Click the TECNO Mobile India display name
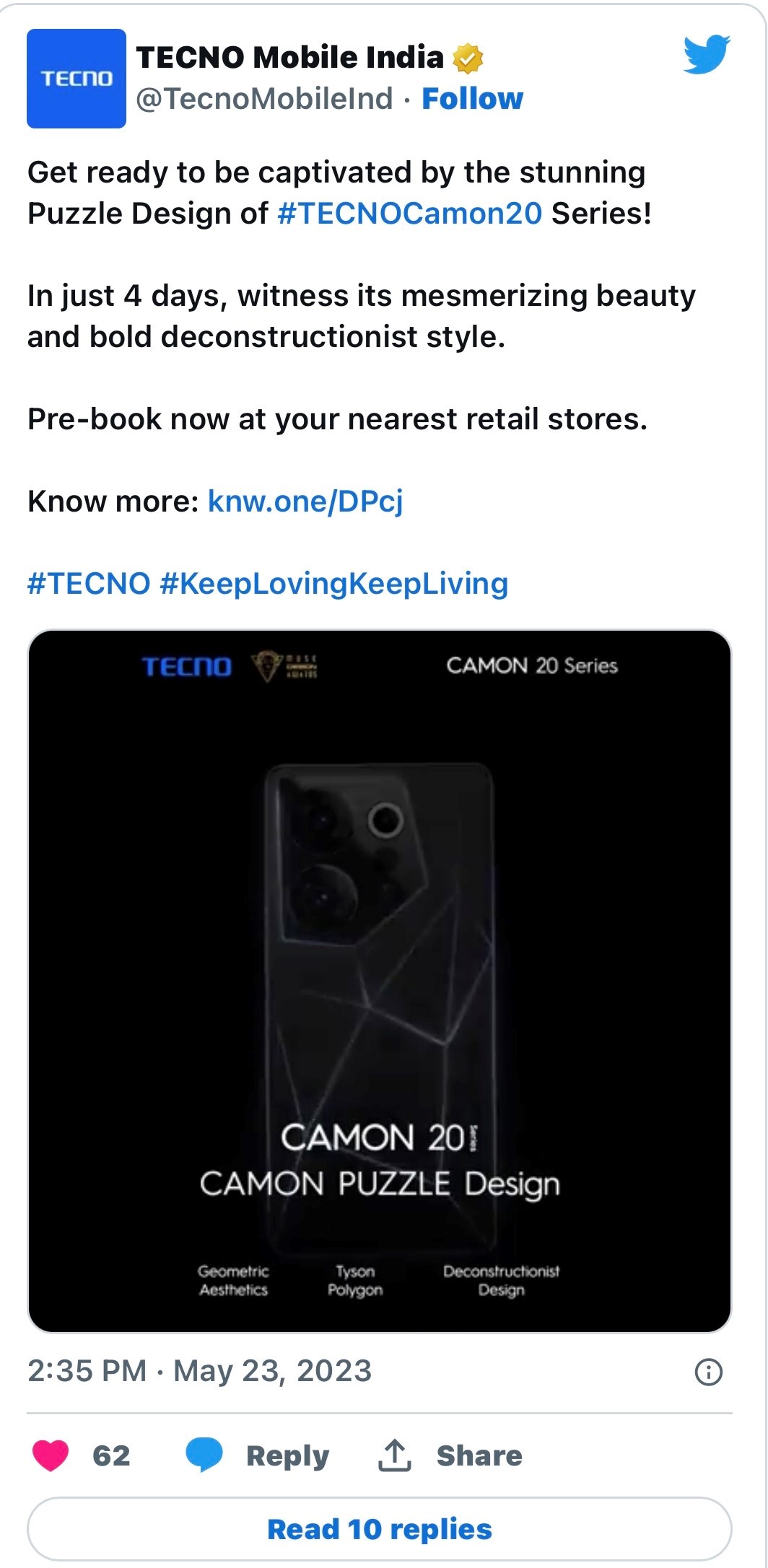Image resolution: width=768 pixels, height=1568 pixels. [289, 58]
